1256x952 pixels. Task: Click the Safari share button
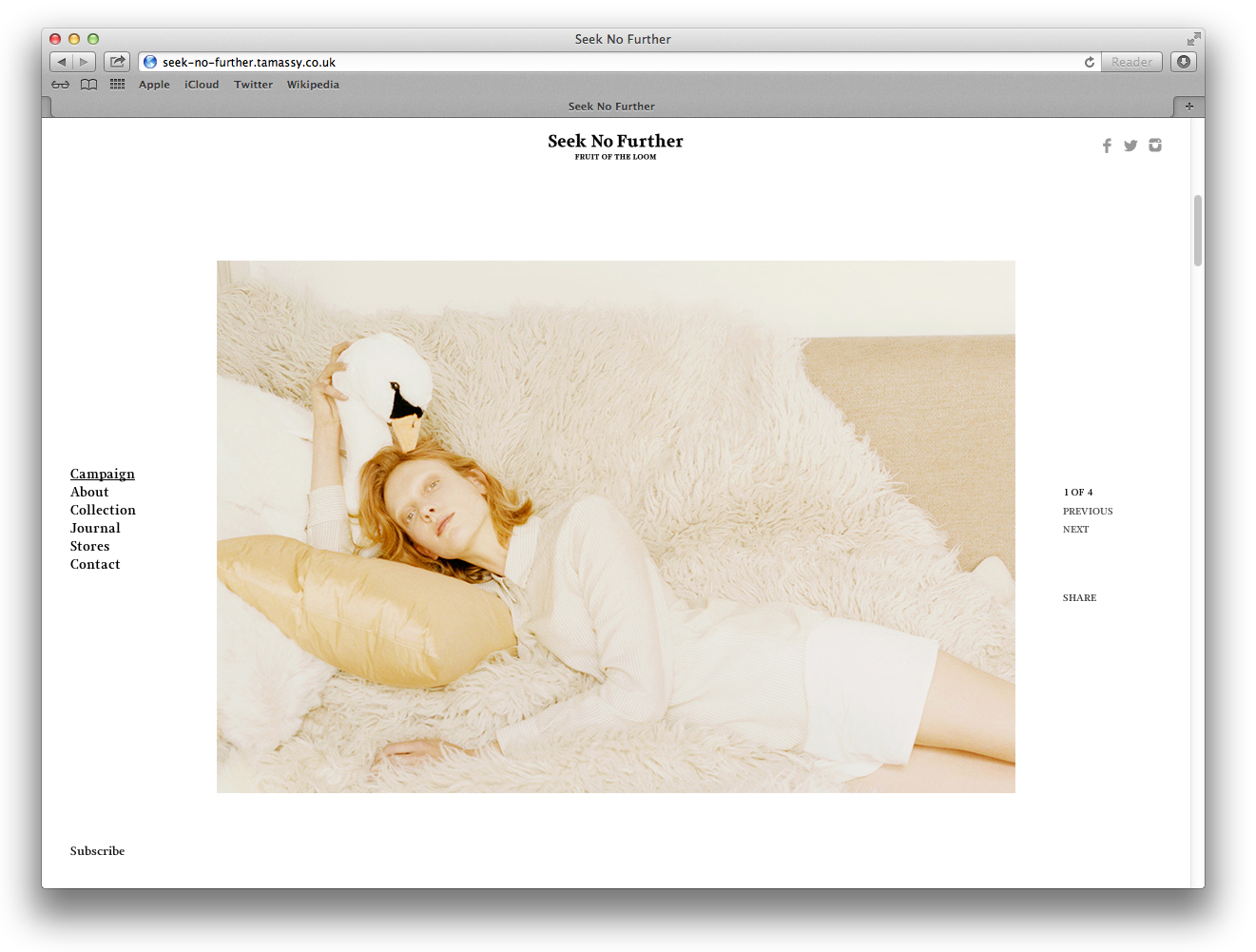pyautogui.click(x=117, y=62)
